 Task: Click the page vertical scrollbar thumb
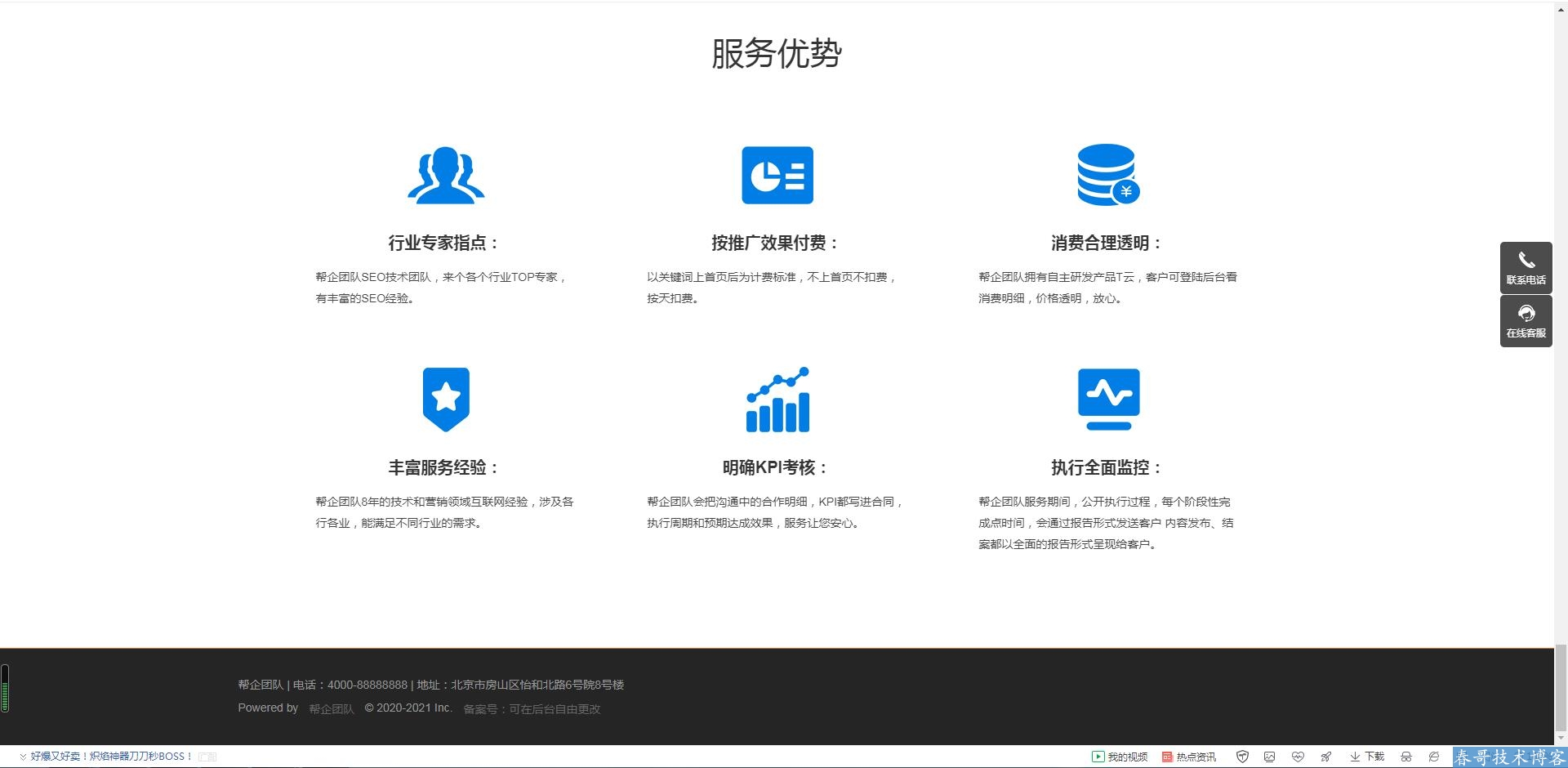pos(1561,686)
